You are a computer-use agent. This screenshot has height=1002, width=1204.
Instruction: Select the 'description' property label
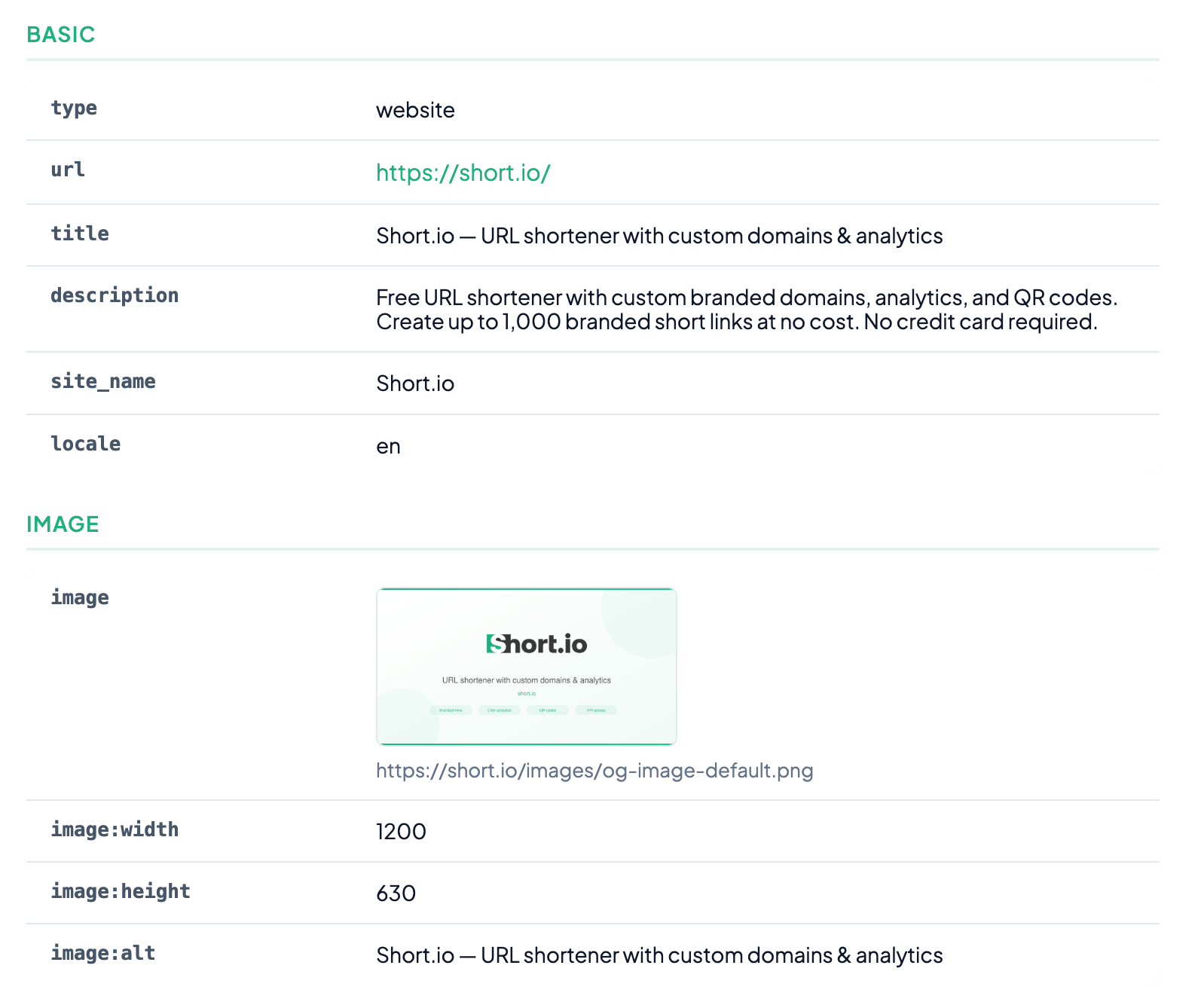tap(115, 295)
